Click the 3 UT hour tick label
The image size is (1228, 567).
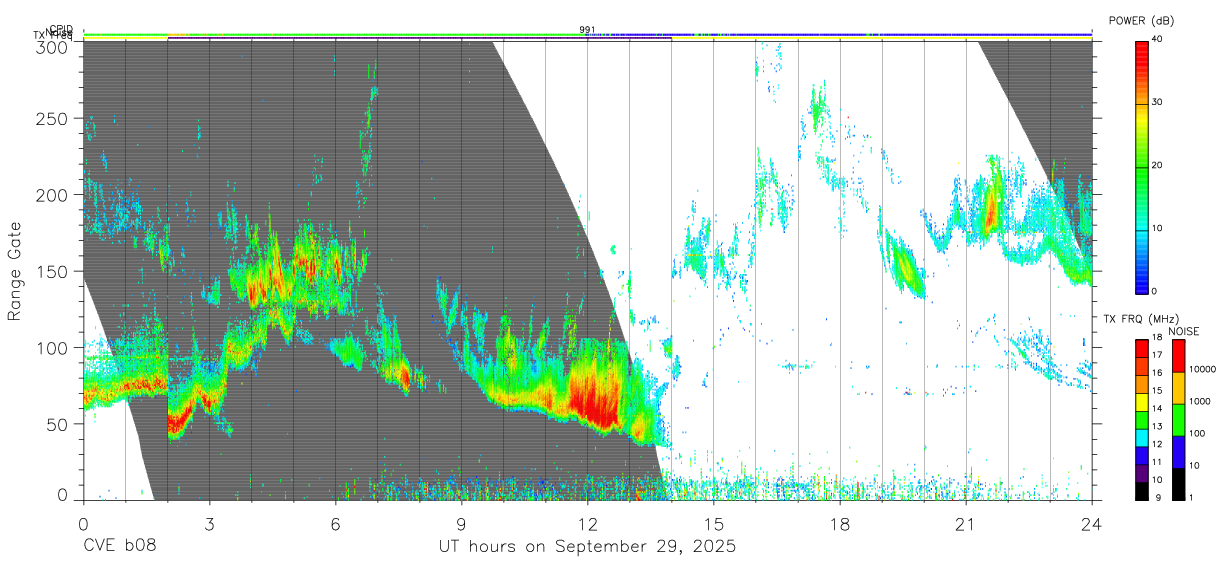pyautogui.click(x=209, y=524)
